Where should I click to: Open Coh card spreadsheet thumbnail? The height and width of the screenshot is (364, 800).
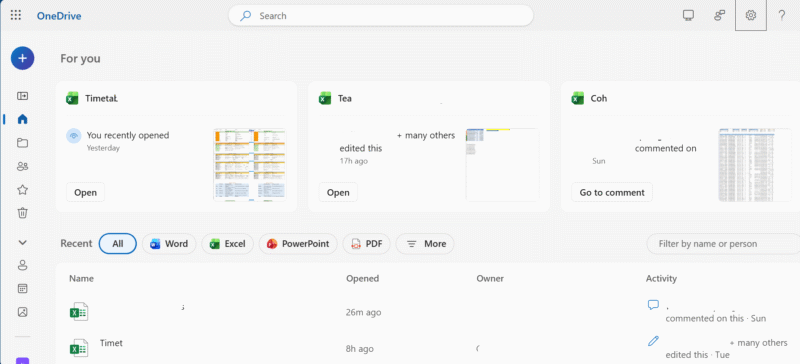pos(755,165)
